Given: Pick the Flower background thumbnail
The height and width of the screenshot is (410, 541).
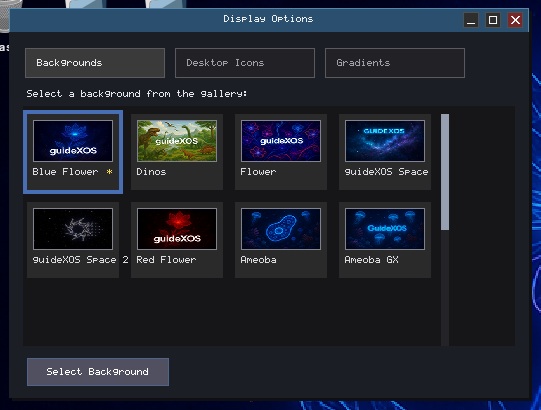Looking at the screenshot, I should pyautogui.click(x=281, y=141).
